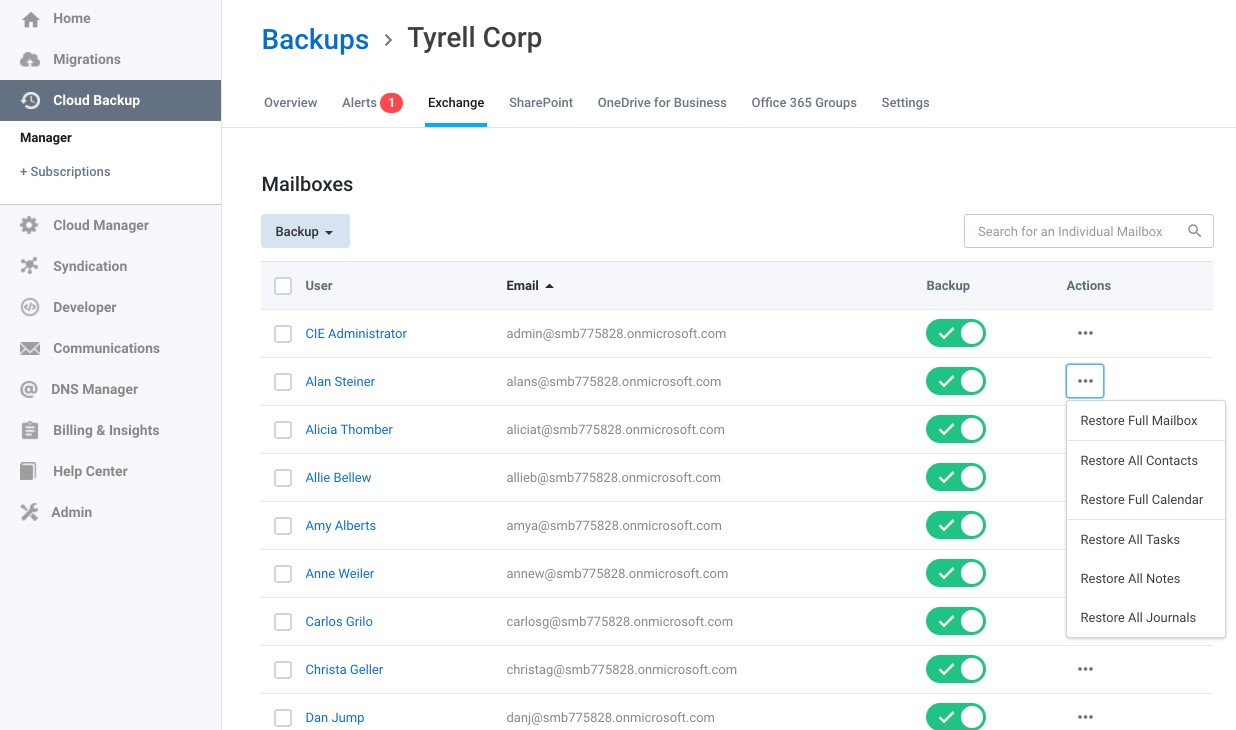
Task: Check the checkbox for Amy Alberts
Action: [x=283, y=525]
